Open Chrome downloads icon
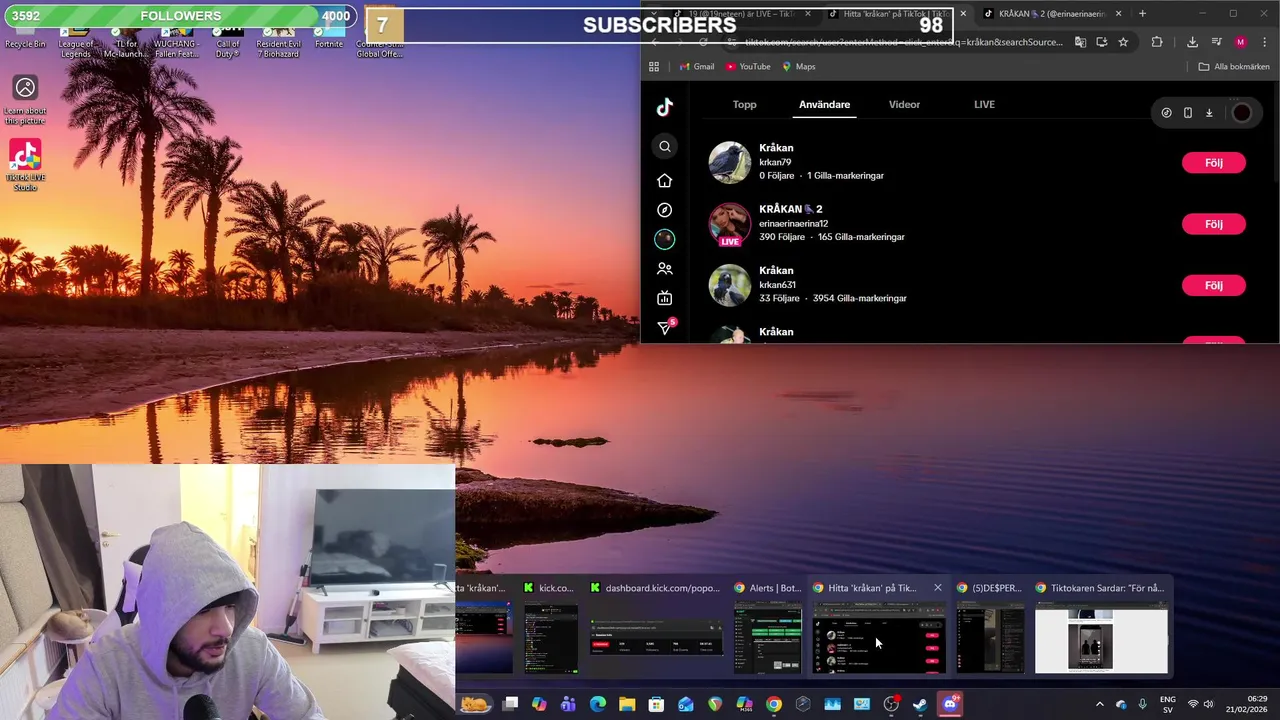Screen dimensions: 1280x720 click(x=1192, y=42)
